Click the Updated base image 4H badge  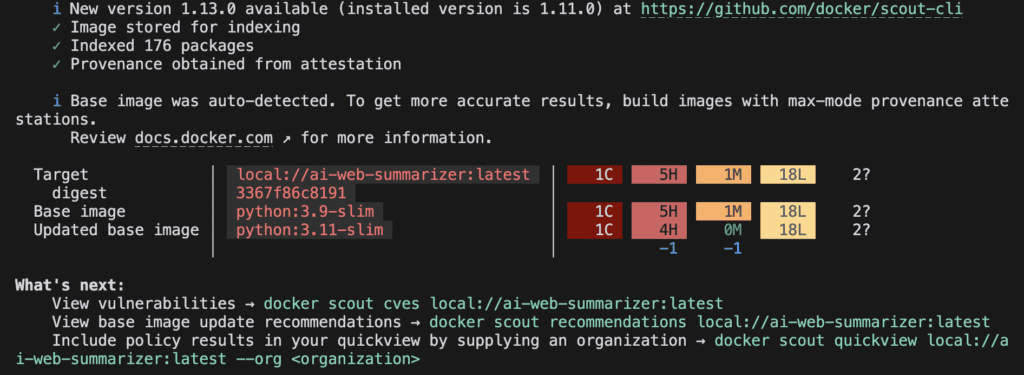point(659,230)
